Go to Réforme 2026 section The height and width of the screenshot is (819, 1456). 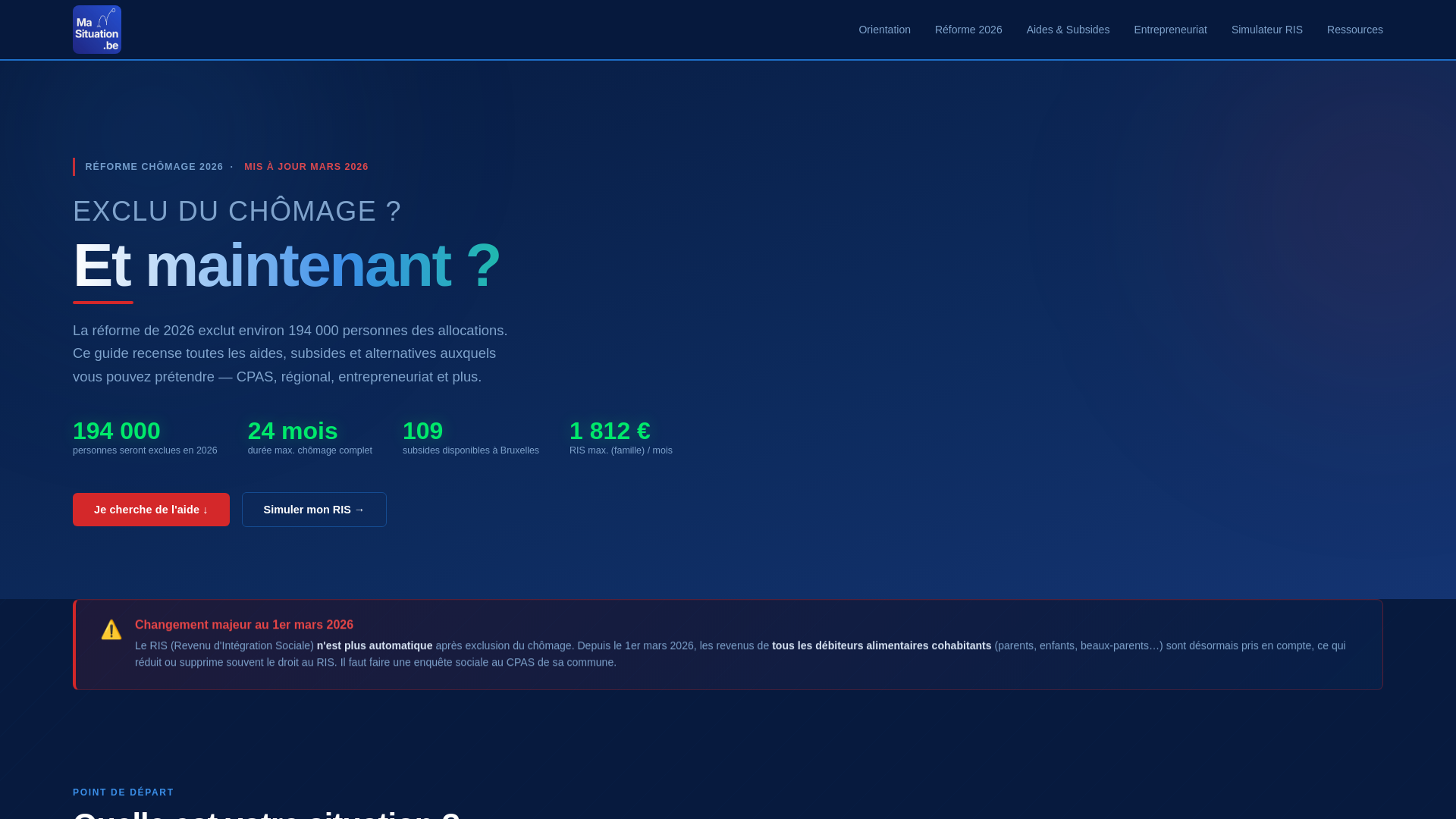968,30
